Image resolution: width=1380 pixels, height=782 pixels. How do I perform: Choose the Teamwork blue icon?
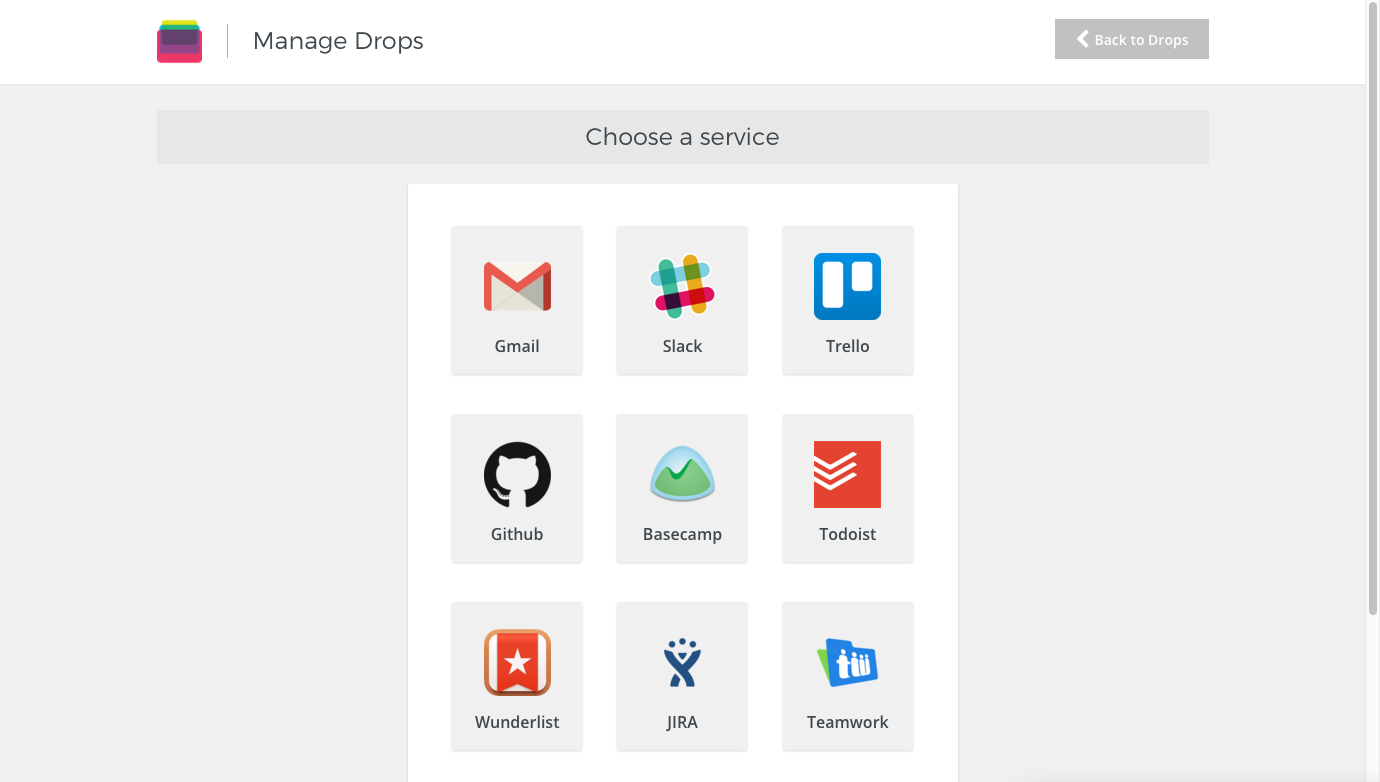pos(847,662)
